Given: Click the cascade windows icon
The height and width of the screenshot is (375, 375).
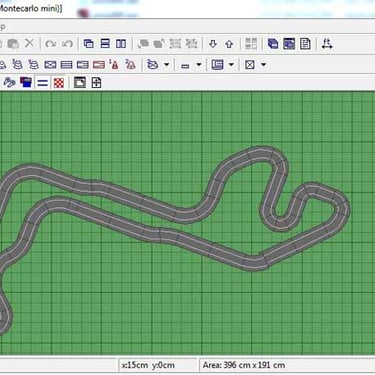Looking at the screenshot, I should 89,44.
